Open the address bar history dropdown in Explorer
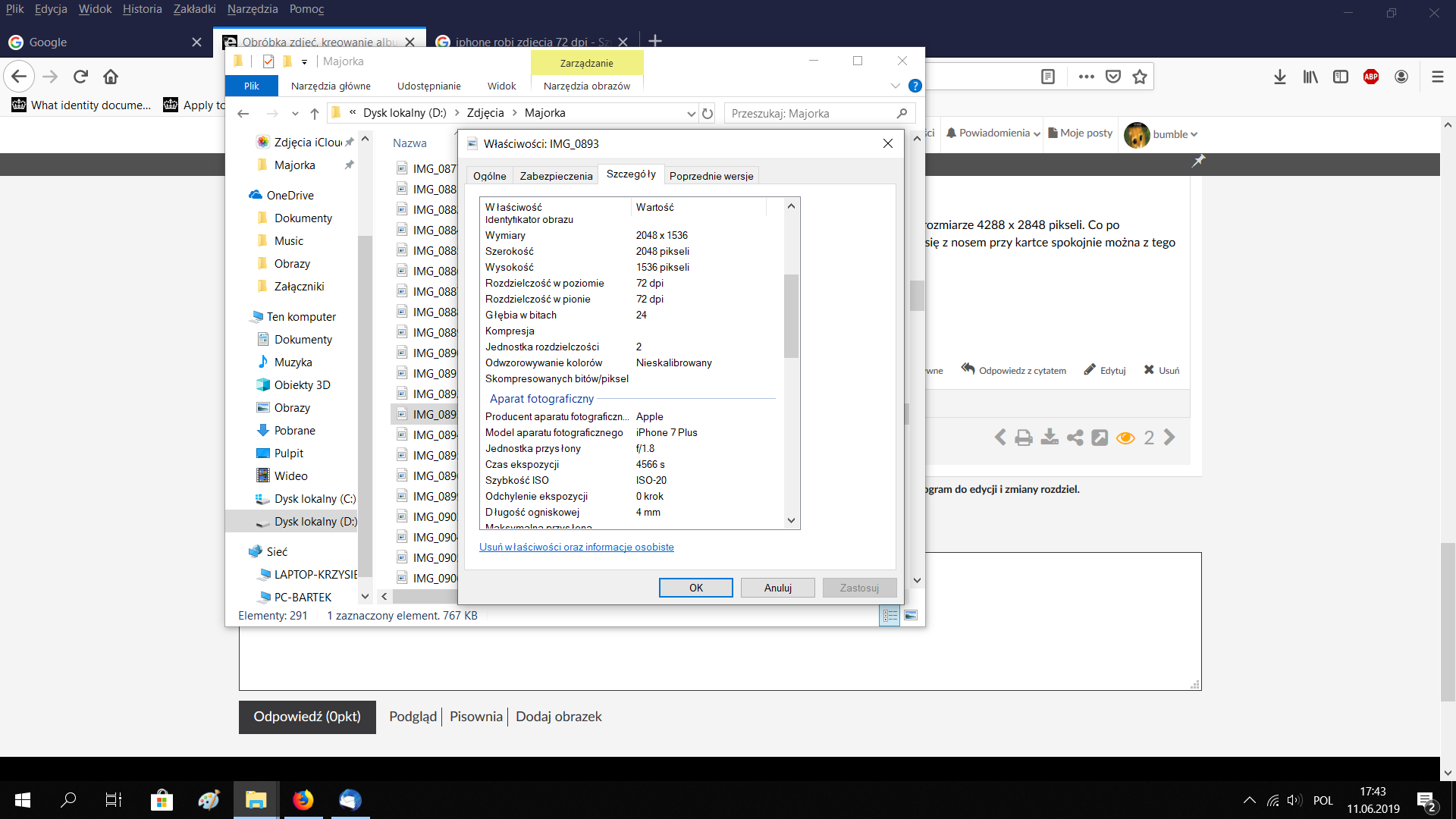Viewport: 1456px width, 819px height. (x=691, y=114)
